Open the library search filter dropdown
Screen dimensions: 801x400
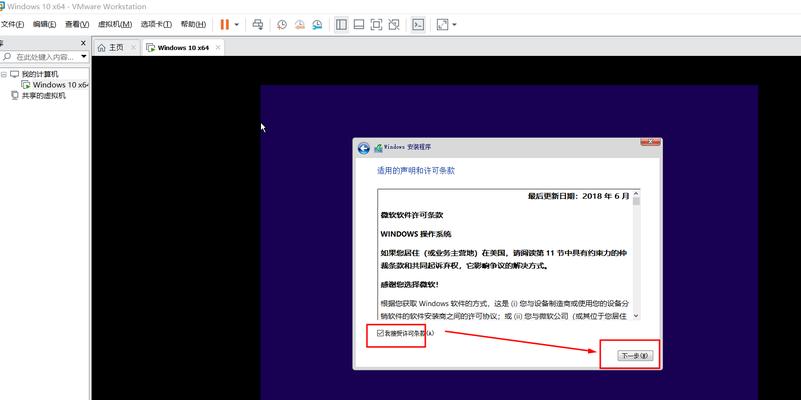point(84,57)
